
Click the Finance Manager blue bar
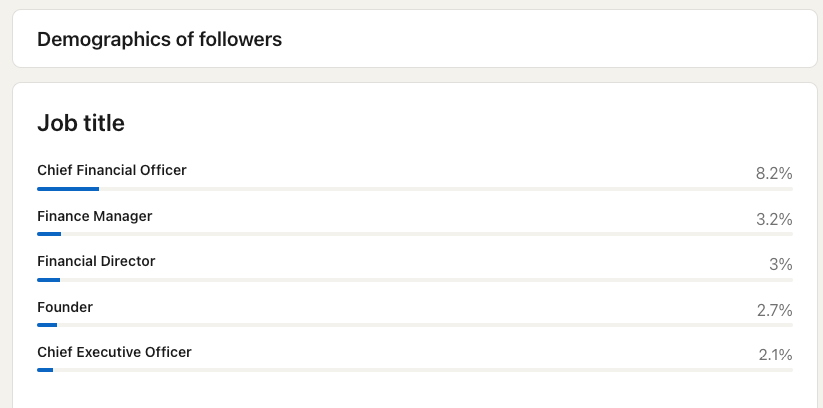pos(49,234)
